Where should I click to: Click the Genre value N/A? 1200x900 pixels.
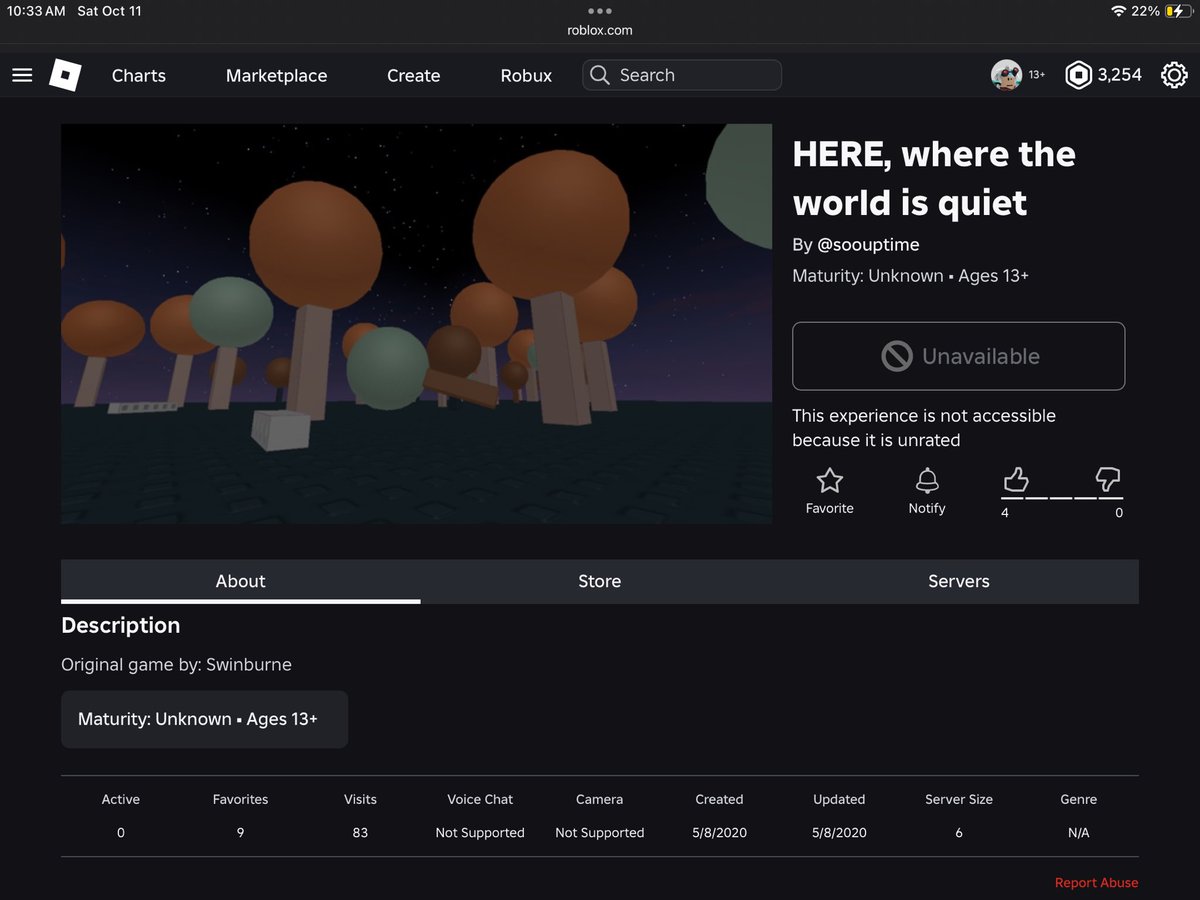tap(1078, 832)
